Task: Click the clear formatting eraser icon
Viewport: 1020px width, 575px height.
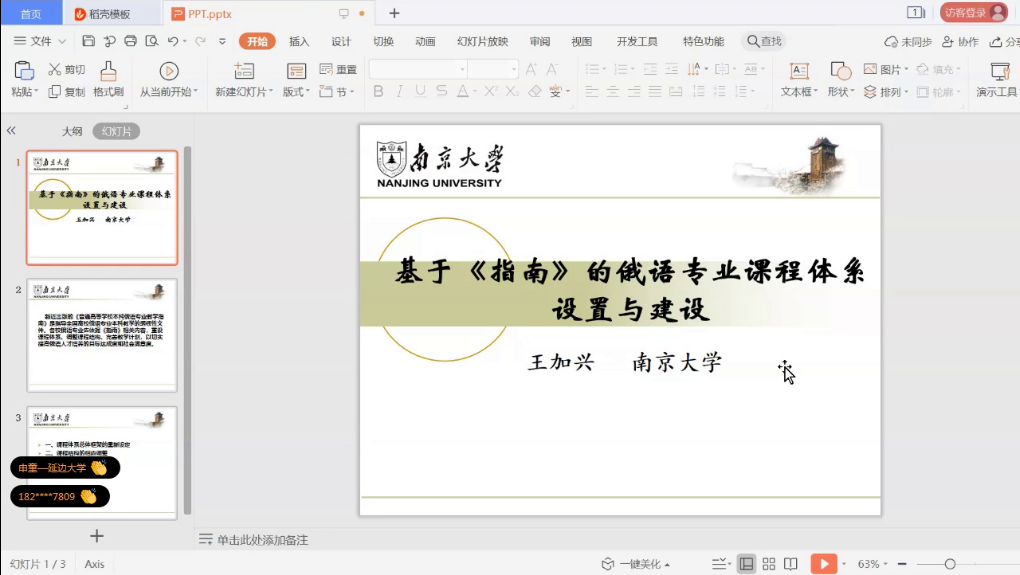Action: tap(535, 92)
